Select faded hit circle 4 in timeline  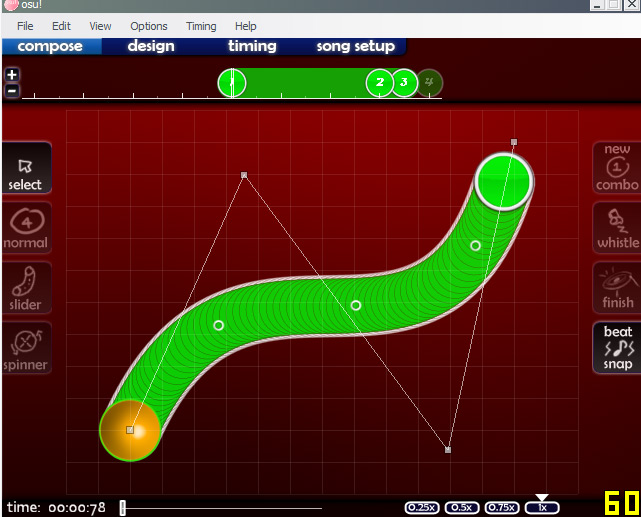(429, 83)
